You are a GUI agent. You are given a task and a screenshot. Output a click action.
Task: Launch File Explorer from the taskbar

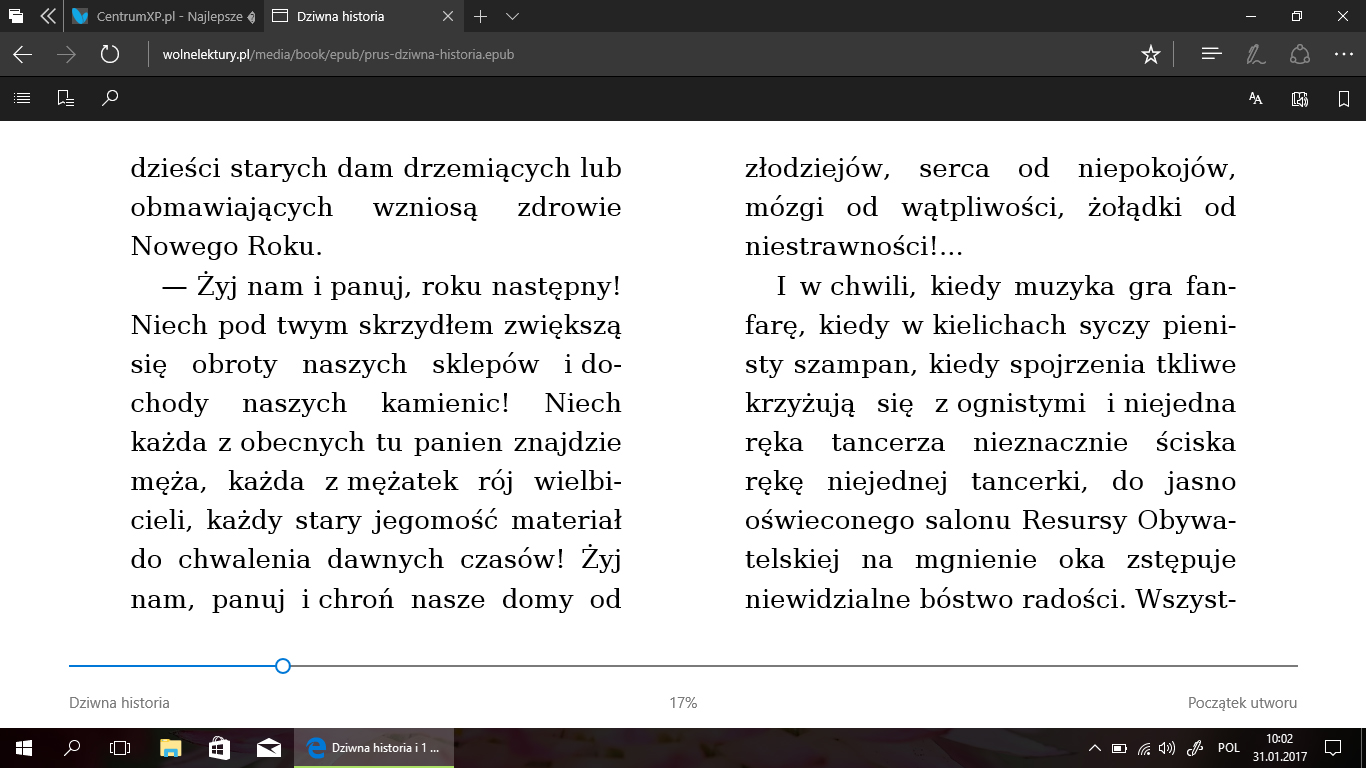[170, 747]
